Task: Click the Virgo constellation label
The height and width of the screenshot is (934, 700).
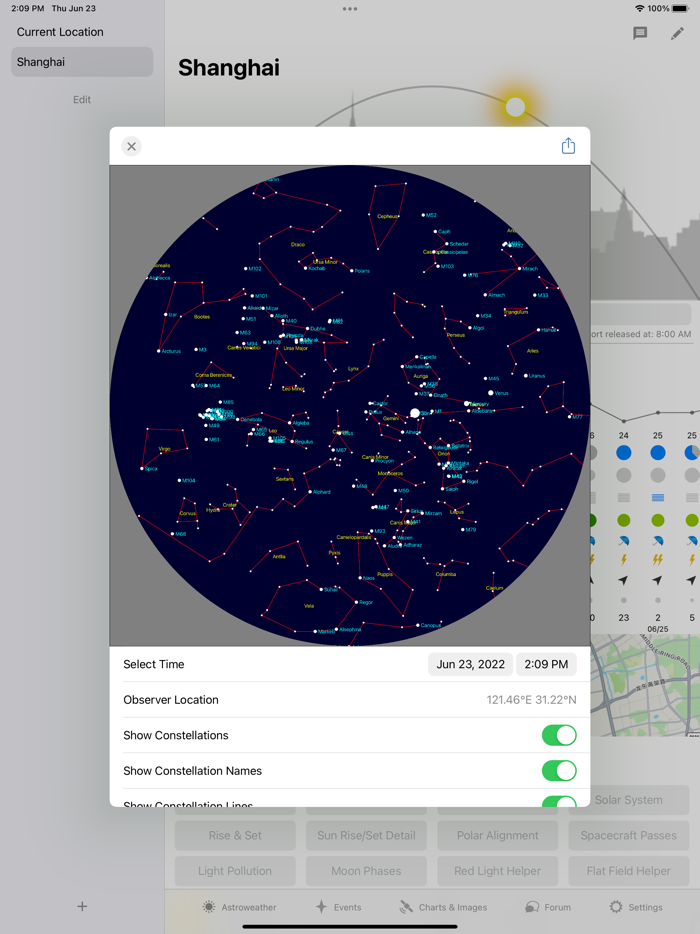Action: click(x=164, y=449)
